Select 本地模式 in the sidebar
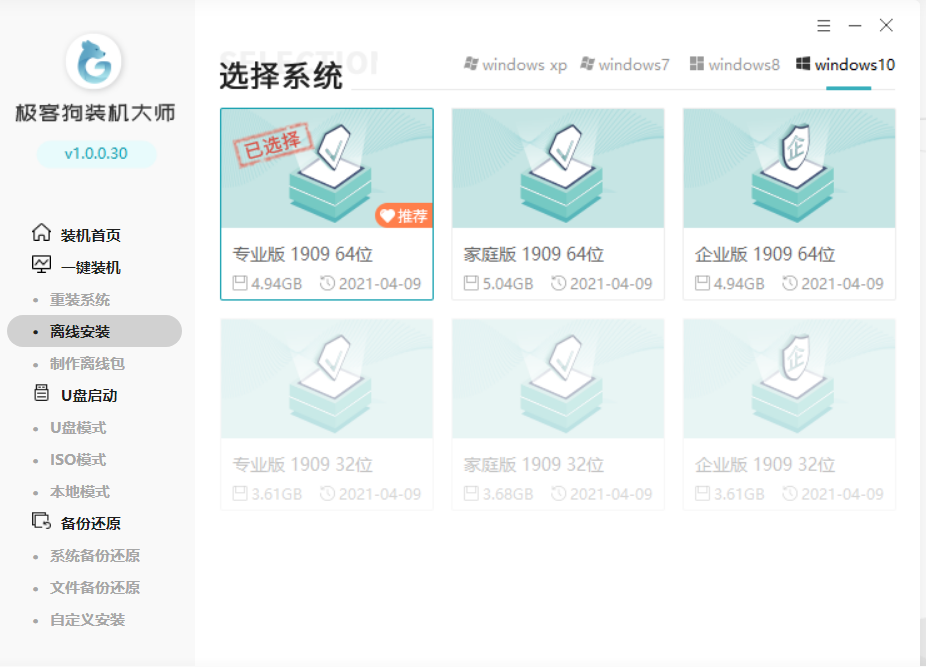The height and width of the screenshot is (668, 926). tap(80, 491)
